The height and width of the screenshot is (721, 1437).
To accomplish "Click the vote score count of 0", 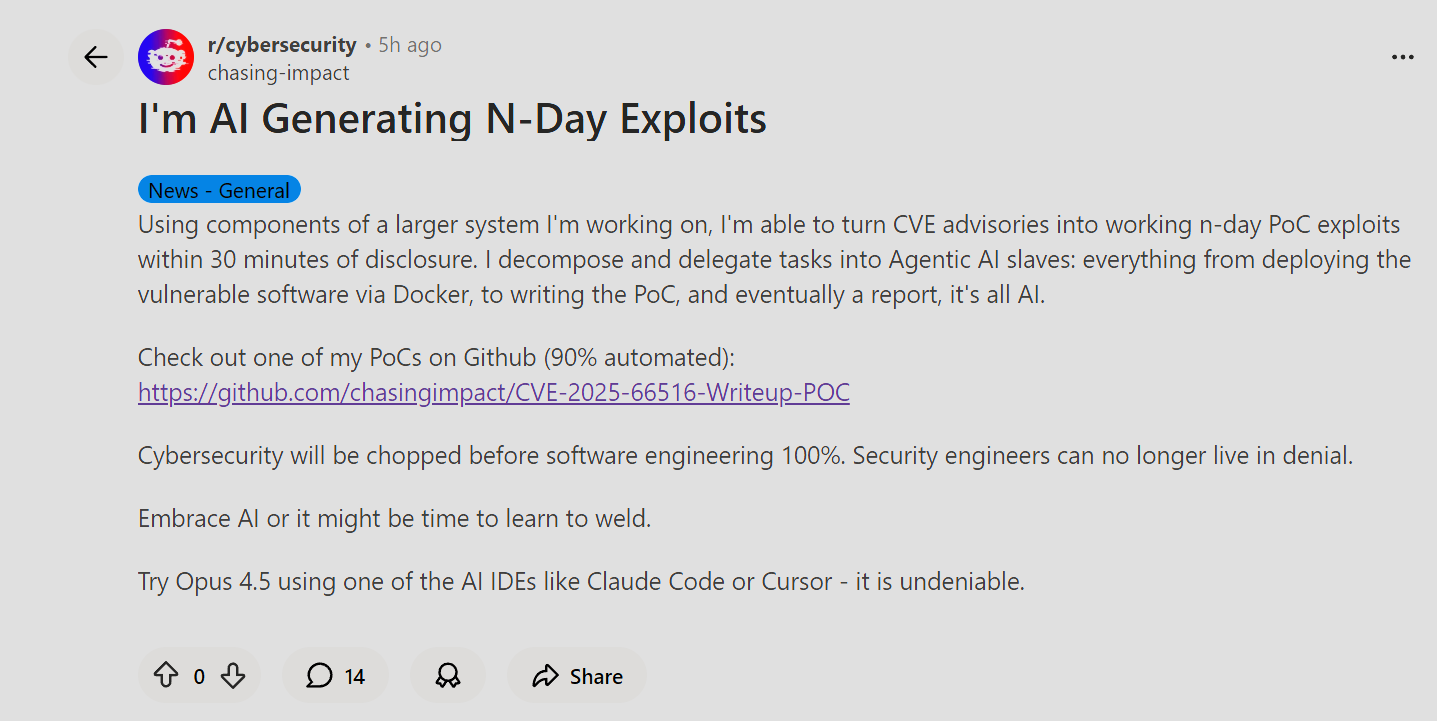I will 199,677.
